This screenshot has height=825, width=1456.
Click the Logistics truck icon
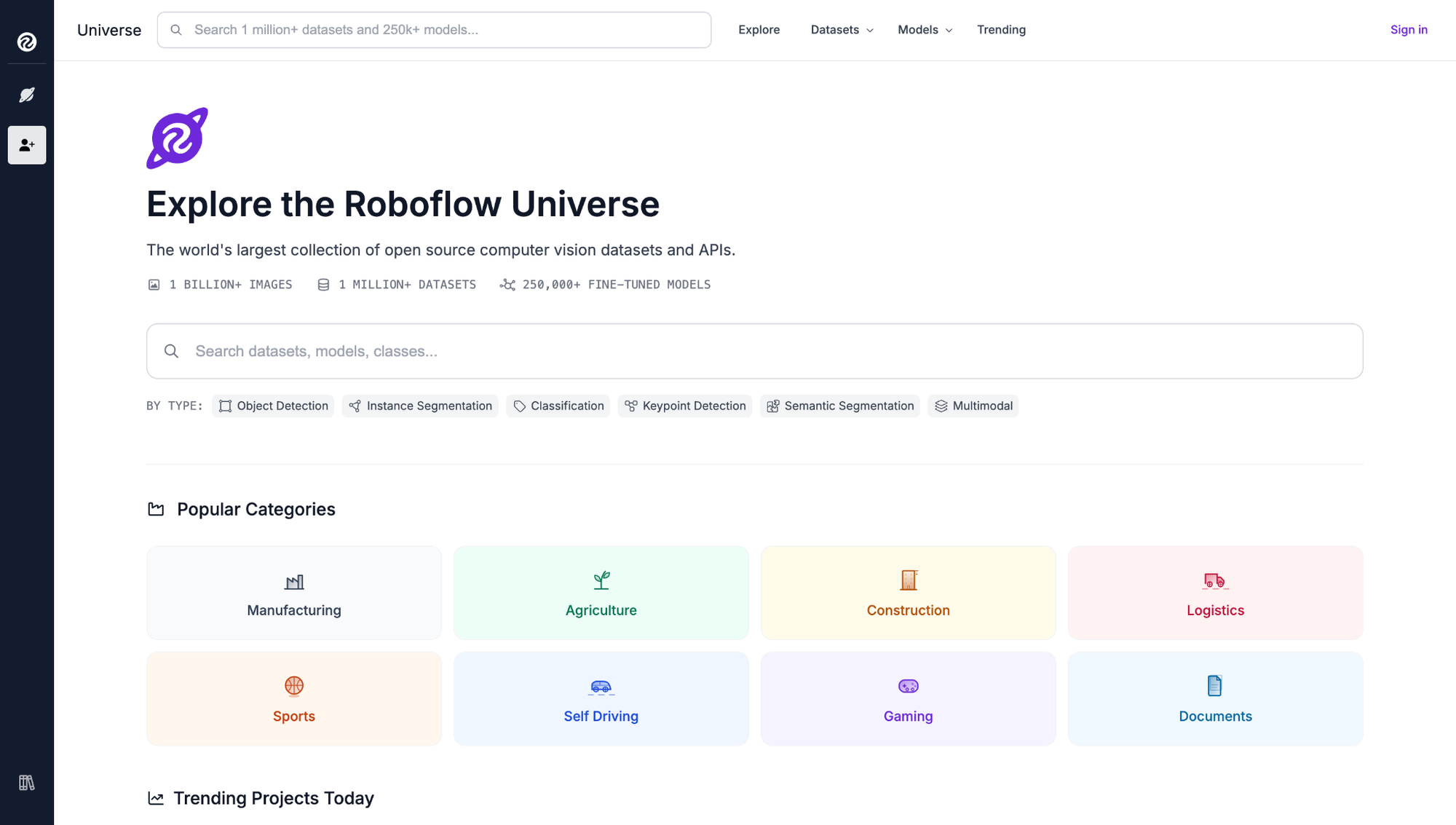coord(1215,580)
